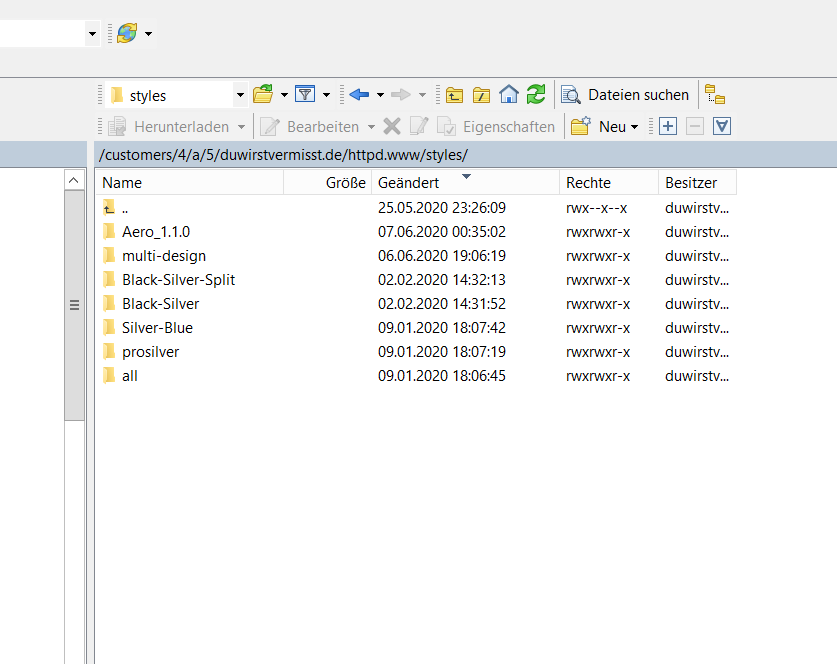Sort by the 'Rechte' column header
The width and height of the screenshot is (837, 664).
pyautogui.click(x=609, y=183)
